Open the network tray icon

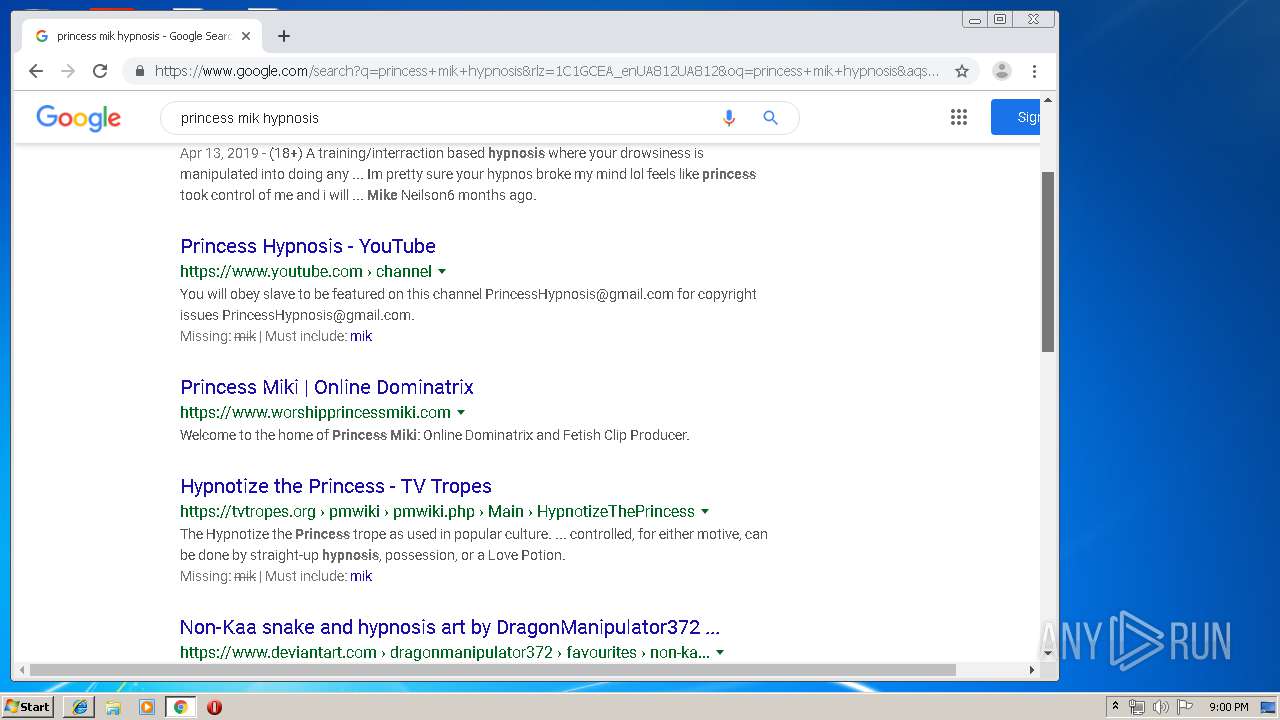1137,707
